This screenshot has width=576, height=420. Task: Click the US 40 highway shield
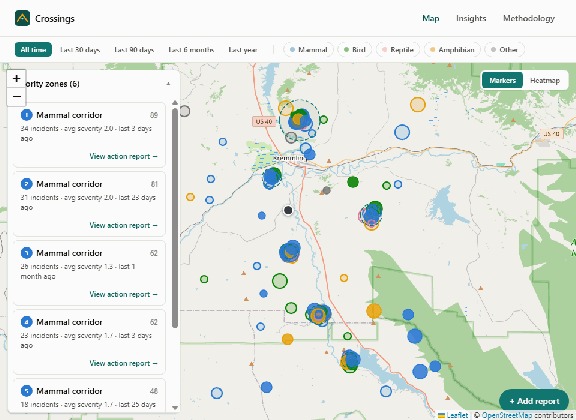coord(264,121)
